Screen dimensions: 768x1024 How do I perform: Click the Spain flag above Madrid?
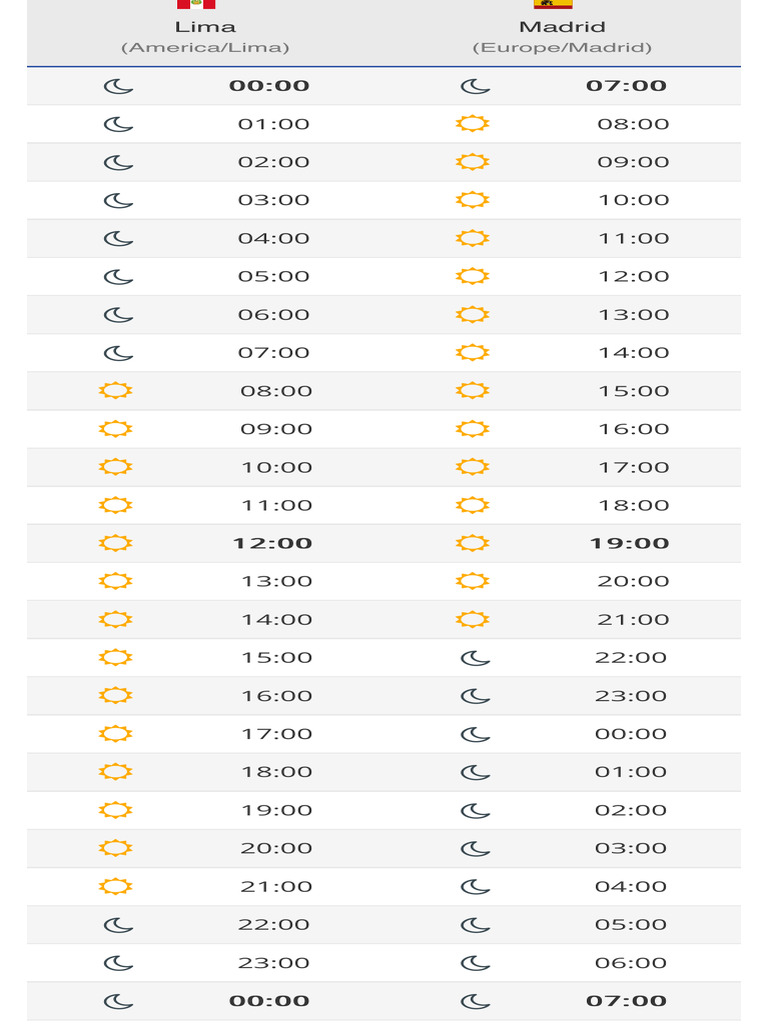click(553, 4)
